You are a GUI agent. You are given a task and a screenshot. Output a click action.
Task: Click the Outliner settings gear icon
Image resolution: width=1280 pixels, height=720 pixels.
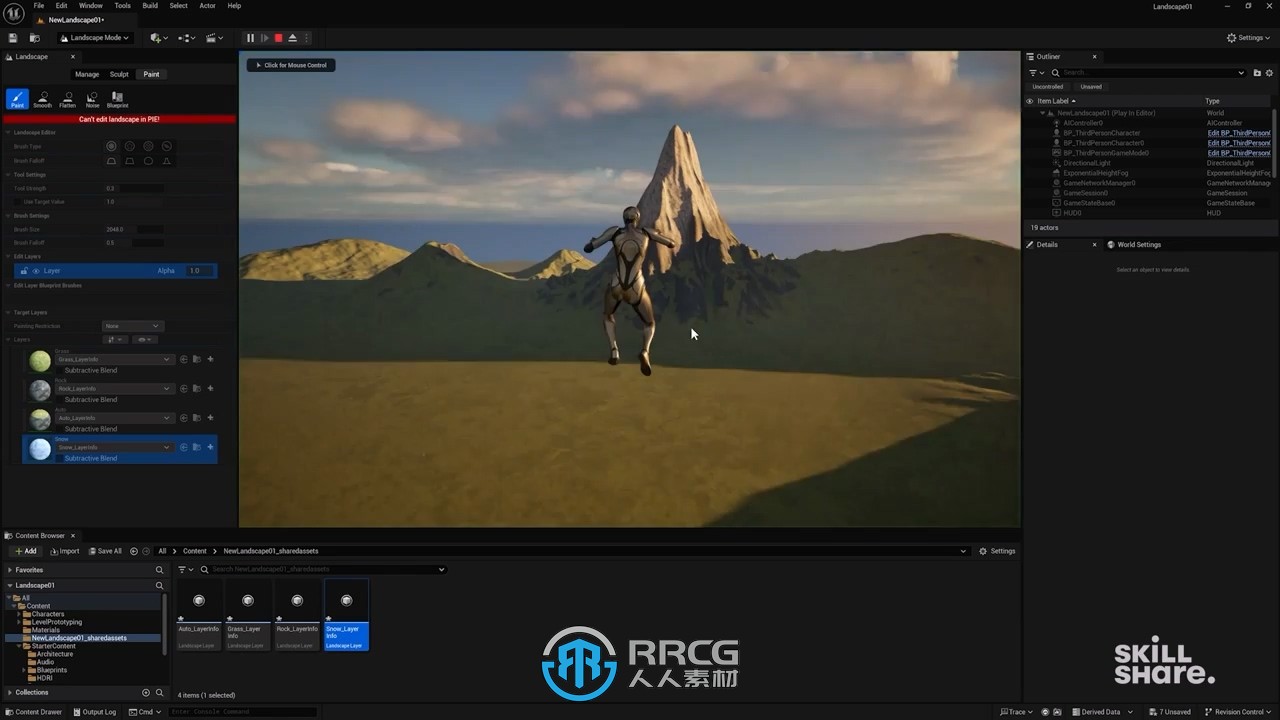(1268, 73)
